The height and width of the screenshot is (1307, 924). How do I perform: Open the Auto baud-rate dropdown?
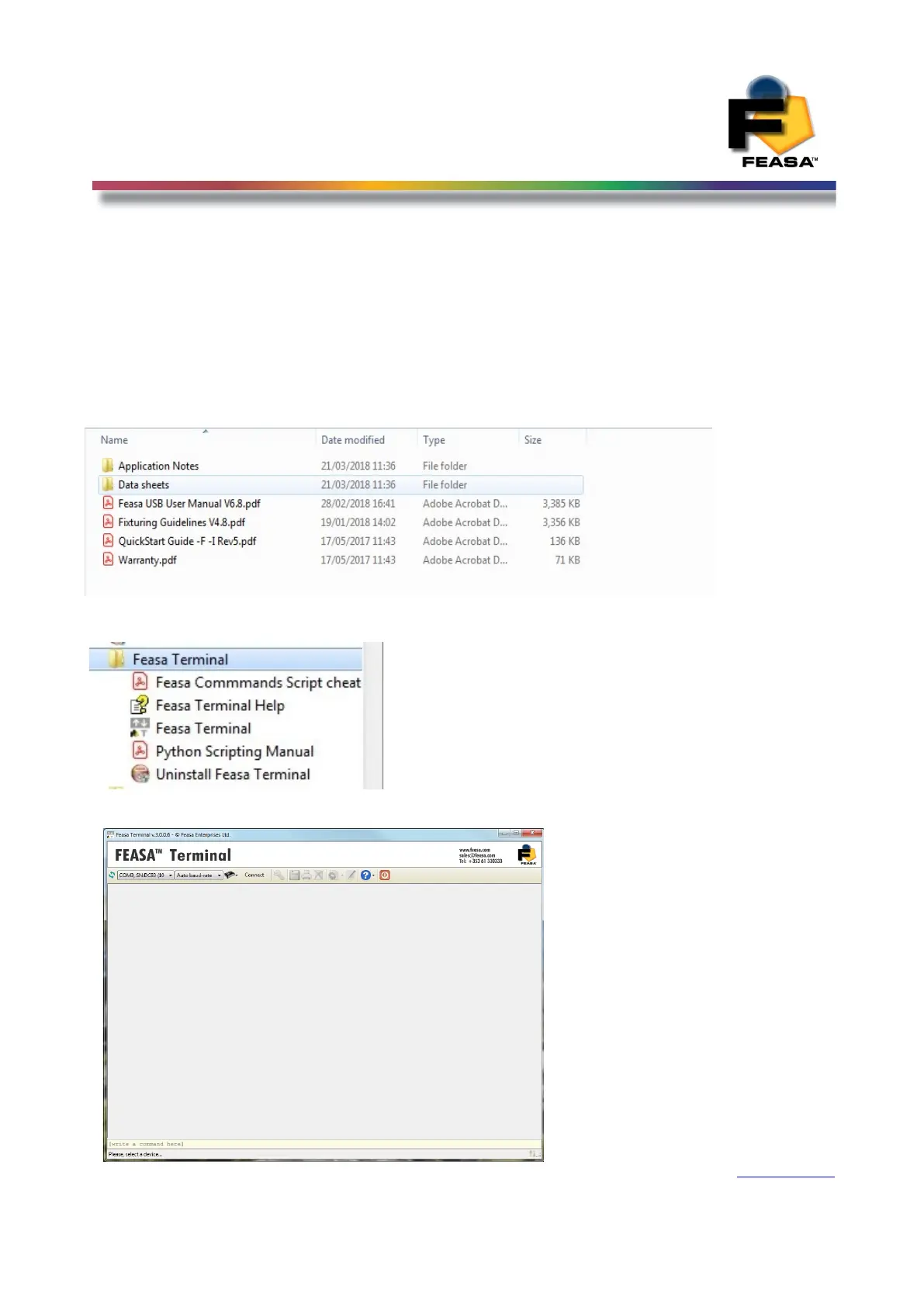coord(199,875)
